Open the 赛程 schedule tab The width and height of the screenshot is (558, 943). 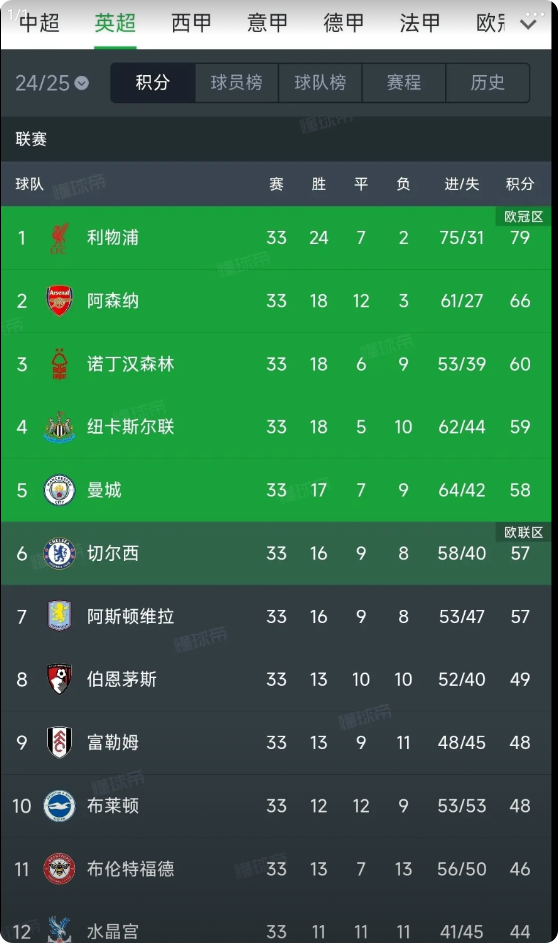pos(403,82)
